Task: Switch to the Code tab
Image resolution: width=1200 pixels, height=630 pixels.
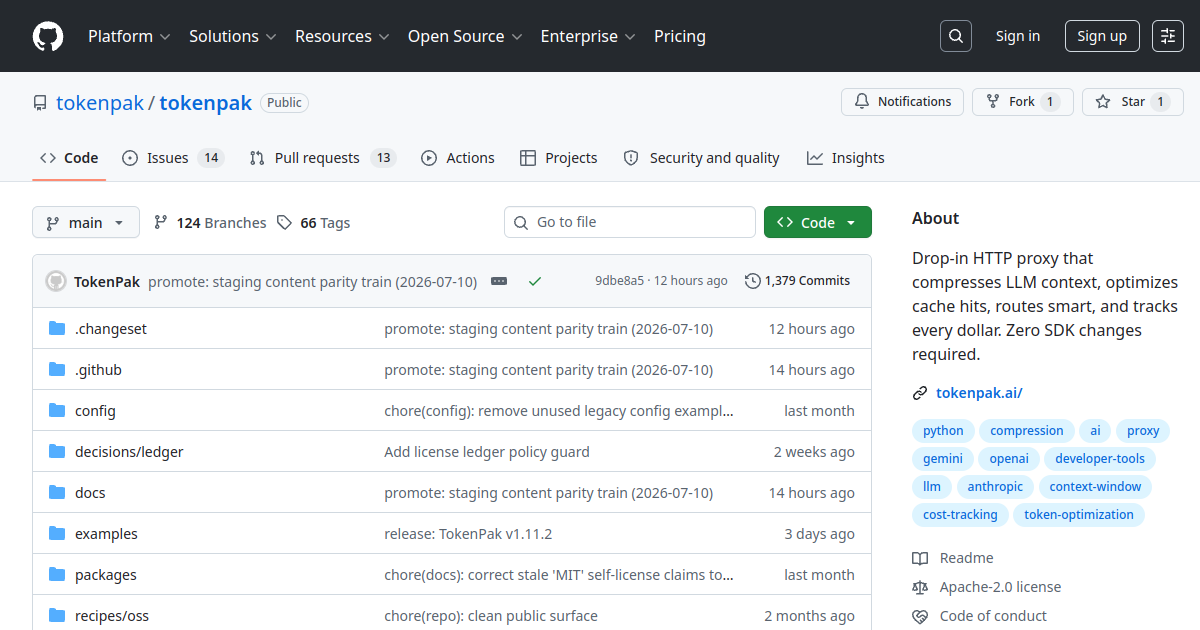Action: coord(69,158)
